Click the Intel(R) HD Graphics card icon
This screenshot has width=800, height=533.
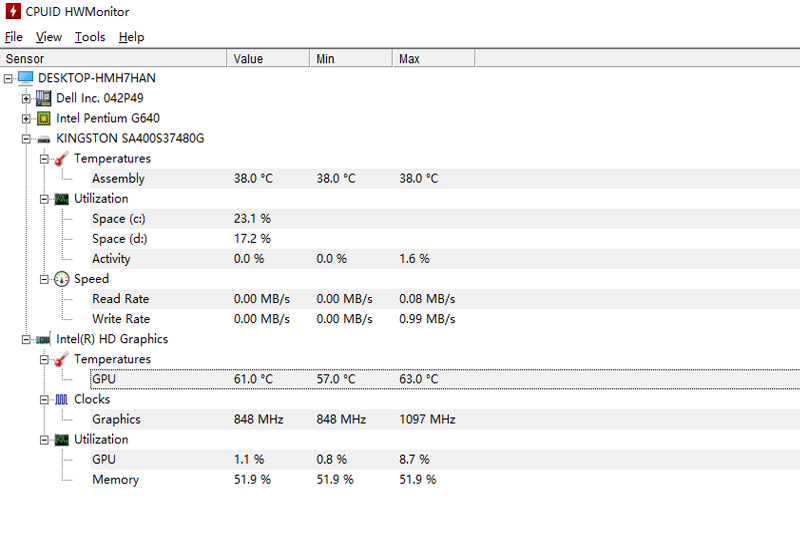pyautogui.click(x=44, y=339)
